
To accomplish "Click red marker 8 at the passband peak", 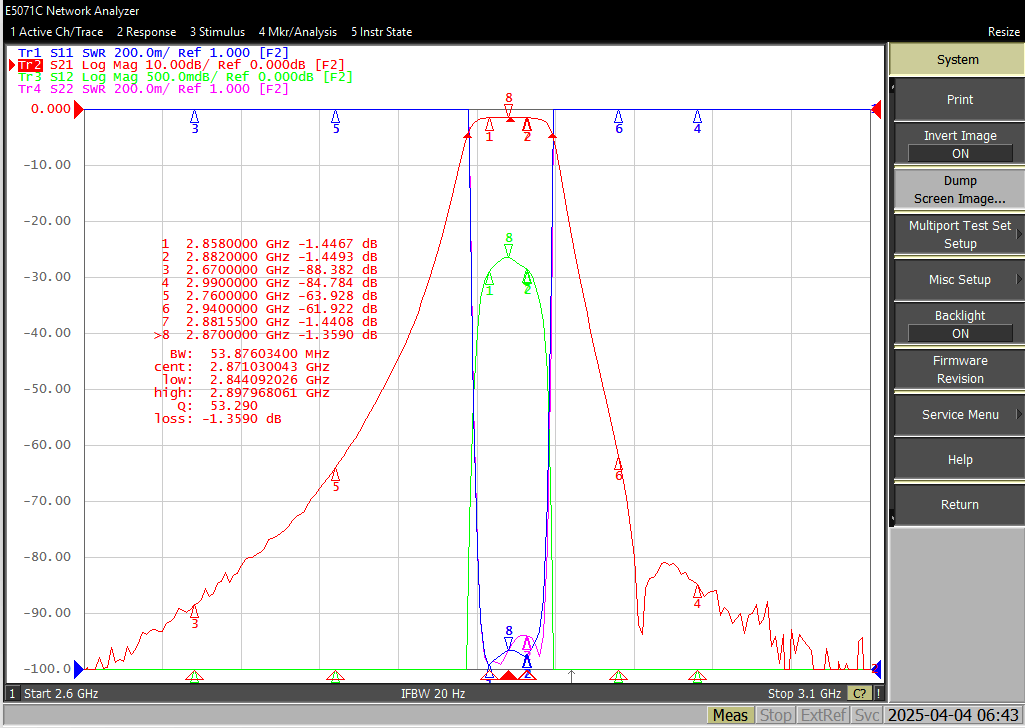I will tap(509, 110).
